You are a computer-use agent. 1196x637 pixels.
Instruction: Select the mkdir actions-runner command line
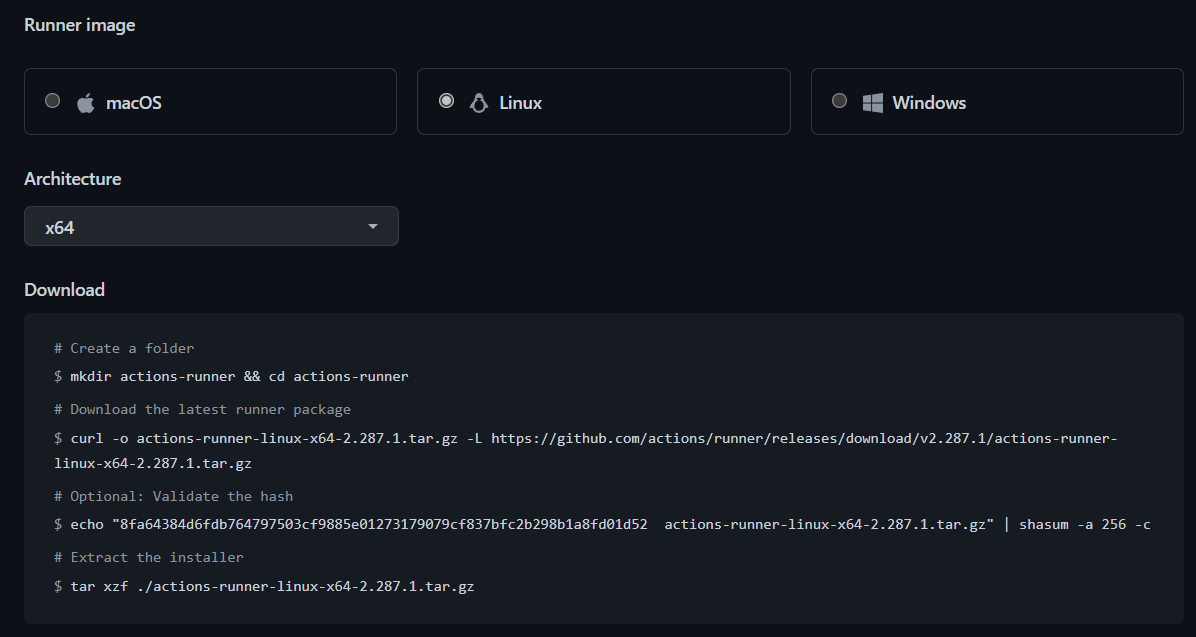230,376
